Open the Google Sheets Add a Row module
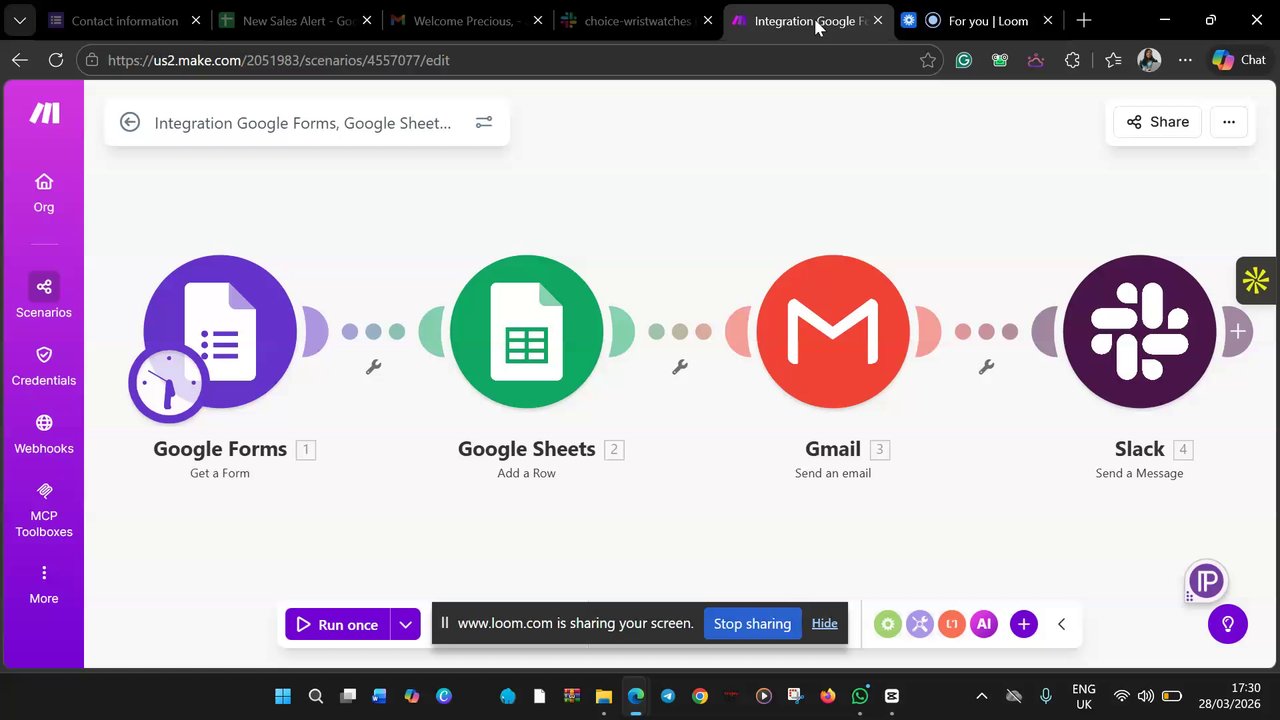 (x=527, y=331)
